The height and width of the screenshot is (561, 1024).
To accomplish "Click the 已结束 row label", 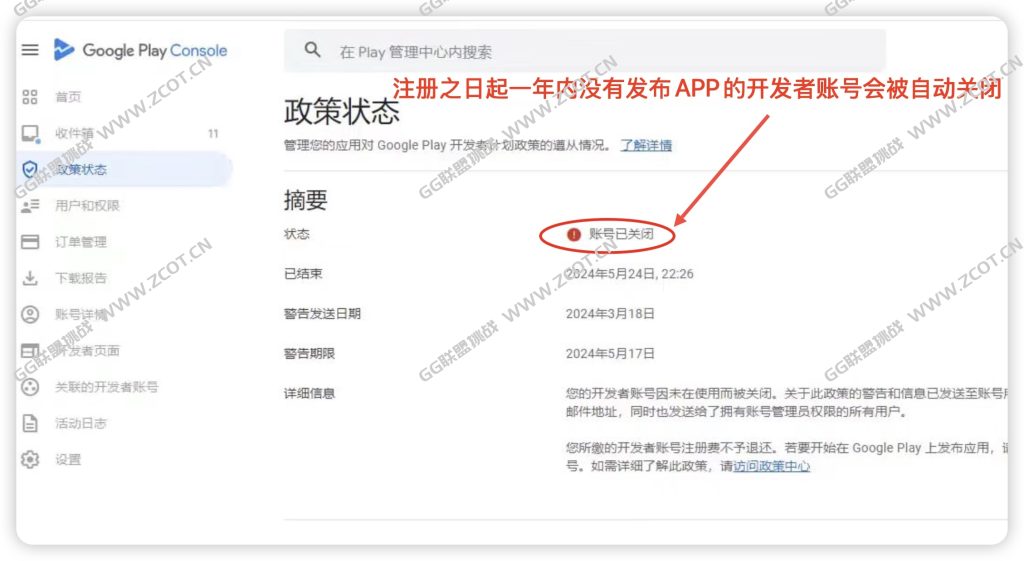I will [304, 274].
